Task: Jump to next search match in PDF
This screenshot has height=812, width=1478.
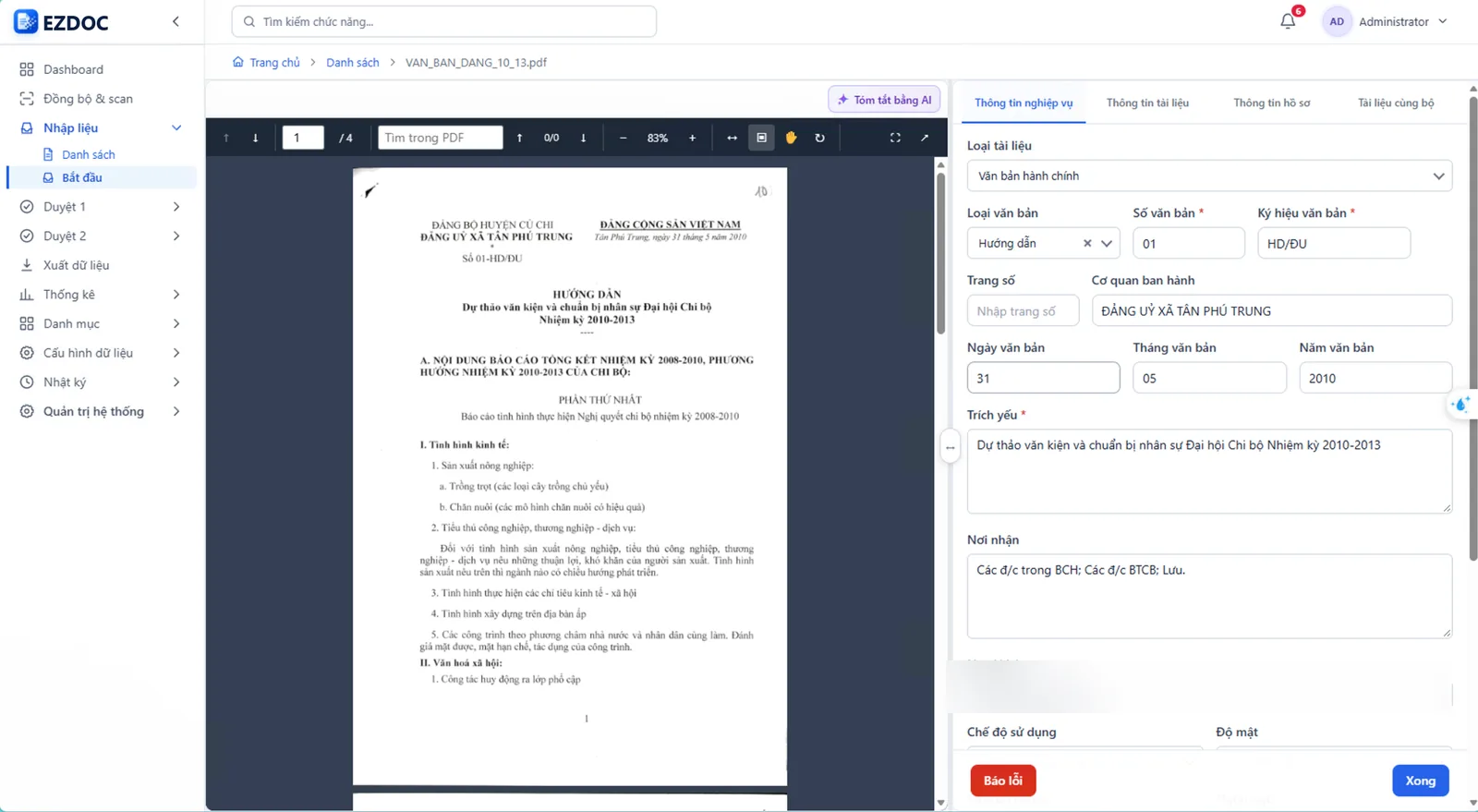Action: tap(584, 138)
